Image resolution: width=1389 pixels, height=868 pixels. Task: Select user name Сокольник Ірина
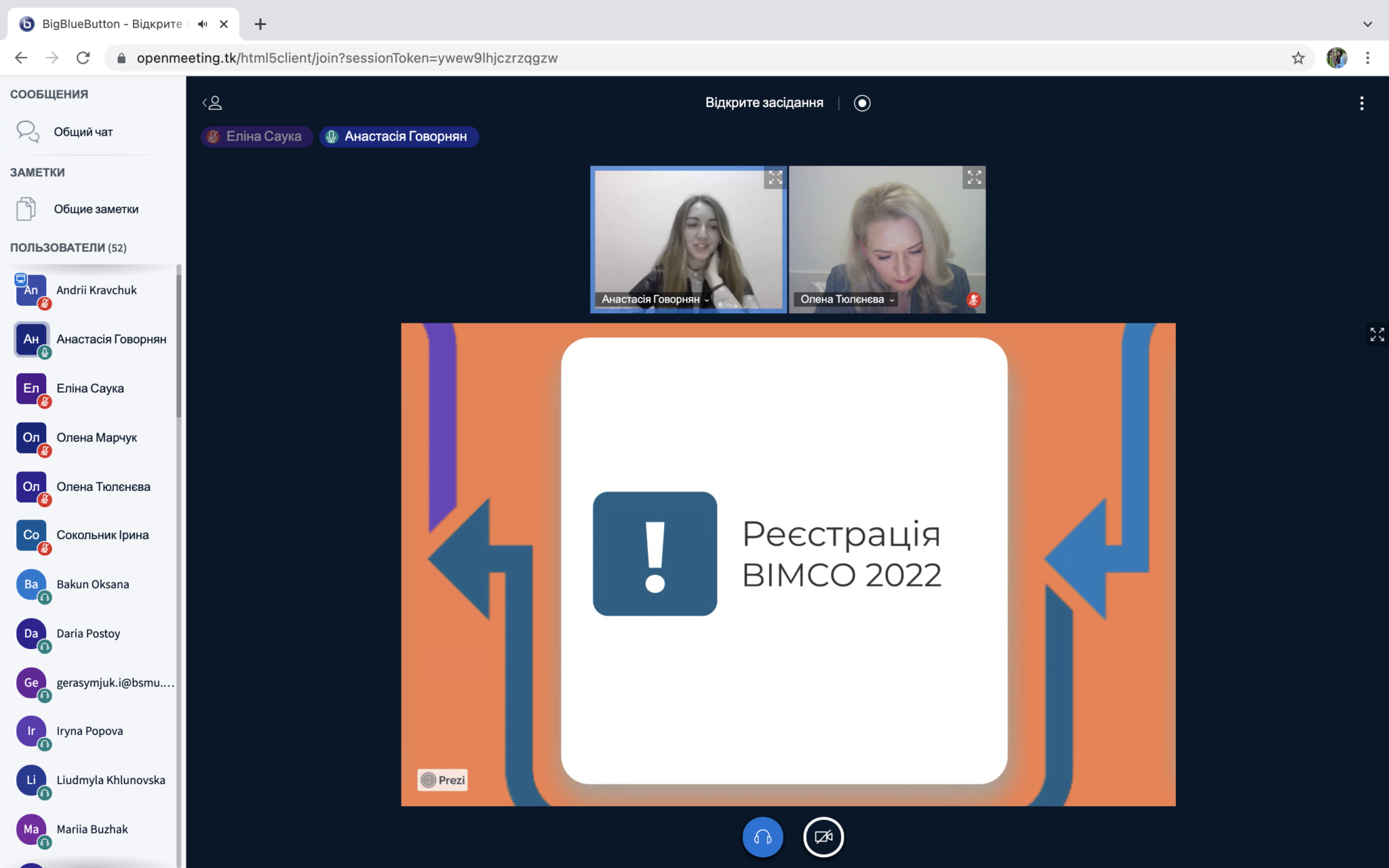pos(102,535)
